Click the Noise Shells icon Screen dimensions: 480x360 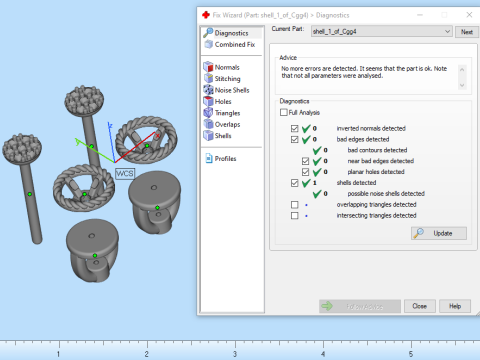[x=208, y=90]
